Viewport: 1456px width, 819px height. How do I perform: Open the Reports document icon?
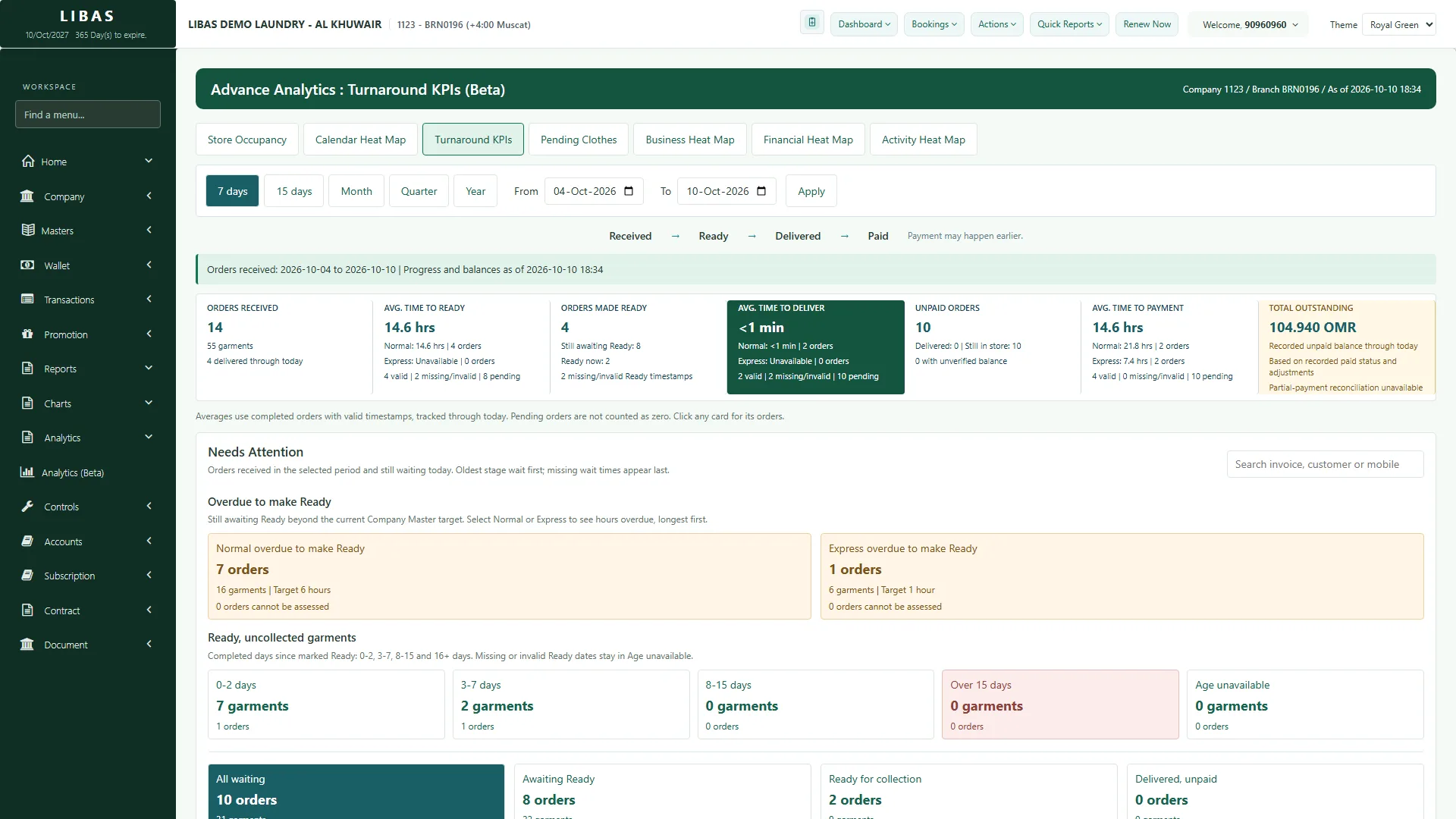27,368
